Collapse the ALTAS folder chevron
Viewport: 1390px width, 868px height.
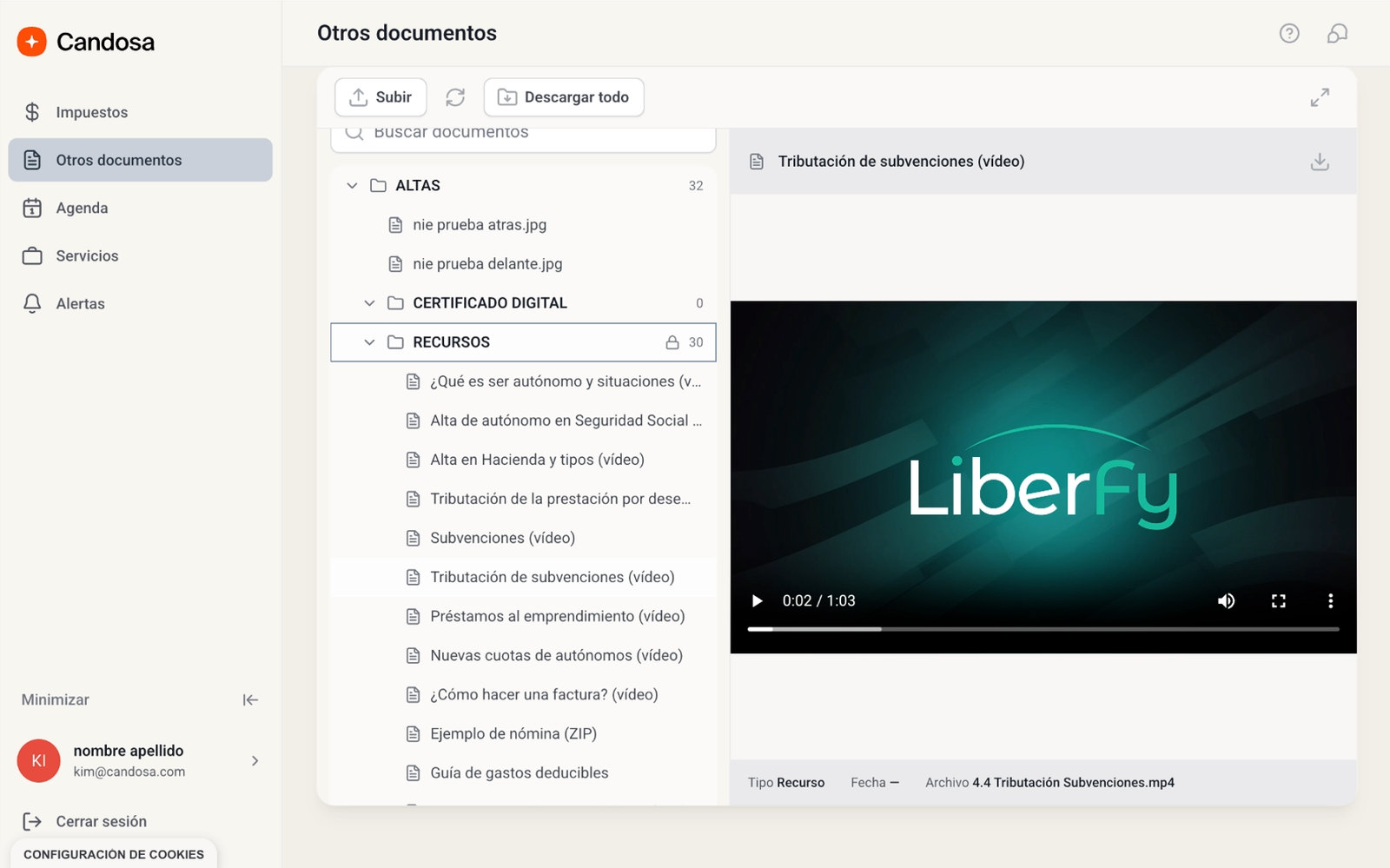click(x=352, y=185)
